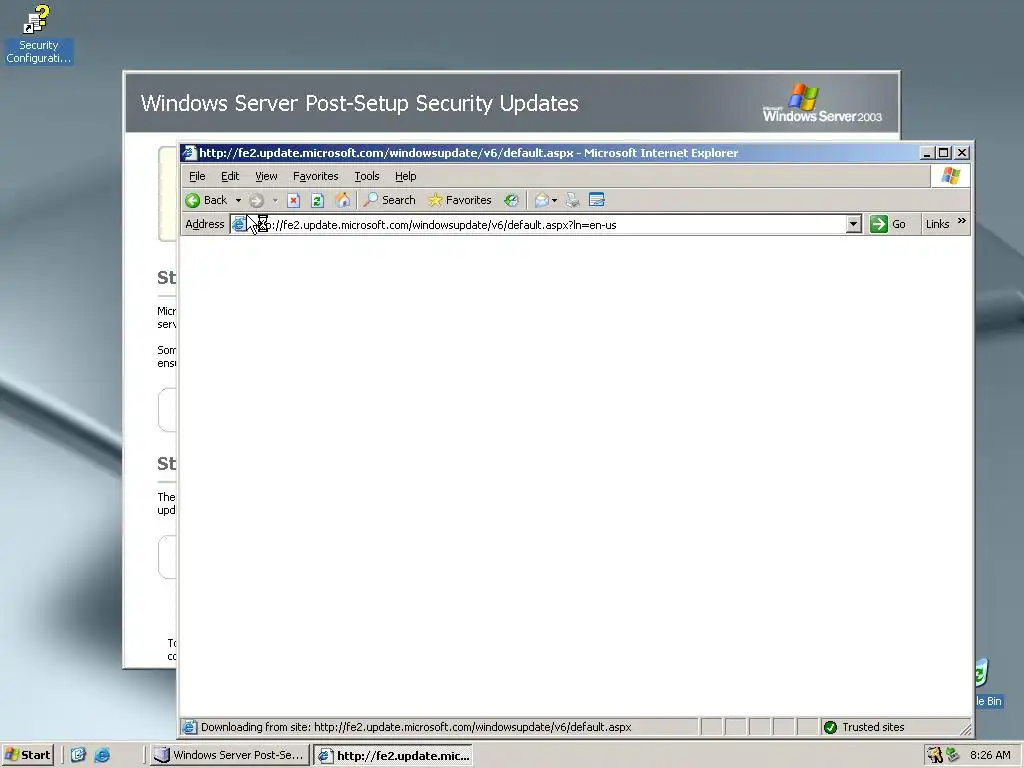Click the status bar download page icon

(x=189, y=728)
